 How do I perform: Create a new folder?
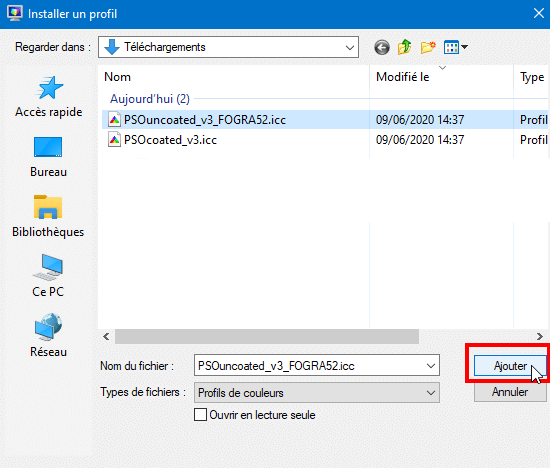coord(428,47)
